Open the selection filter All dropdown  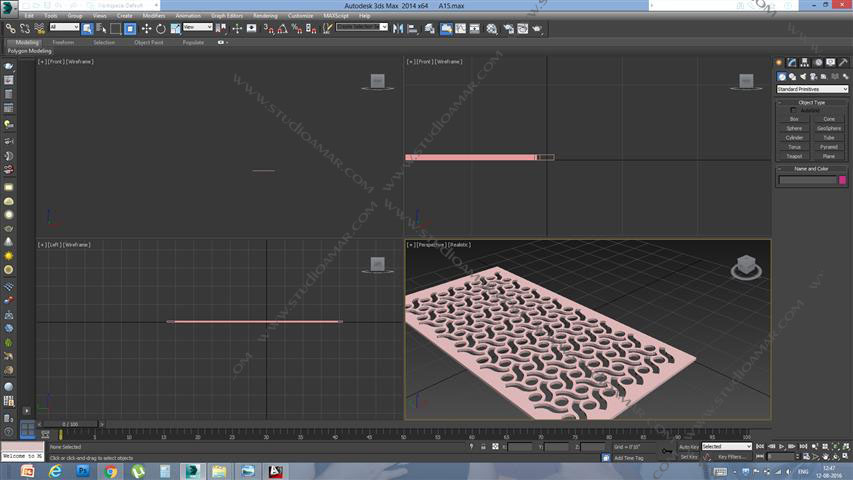click(64, 28)
